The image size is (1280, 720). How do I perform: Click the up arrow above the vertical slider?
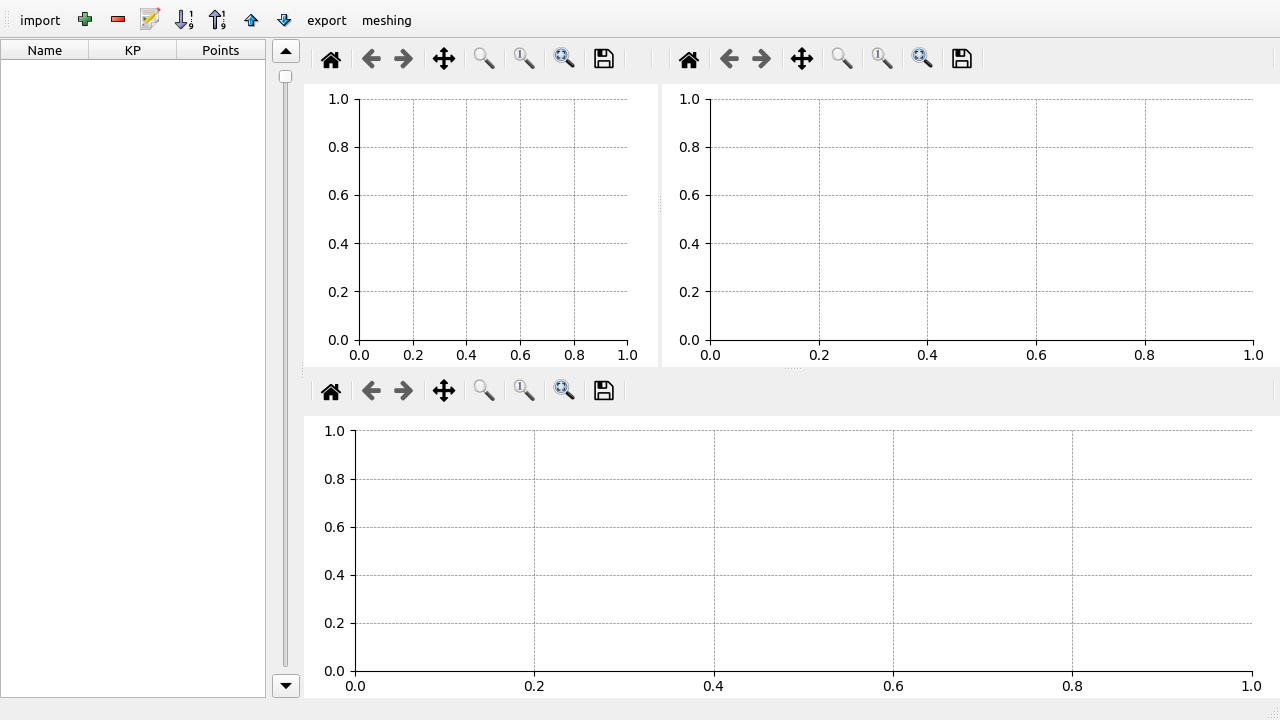pyautogui.click(x=286, y=51)
